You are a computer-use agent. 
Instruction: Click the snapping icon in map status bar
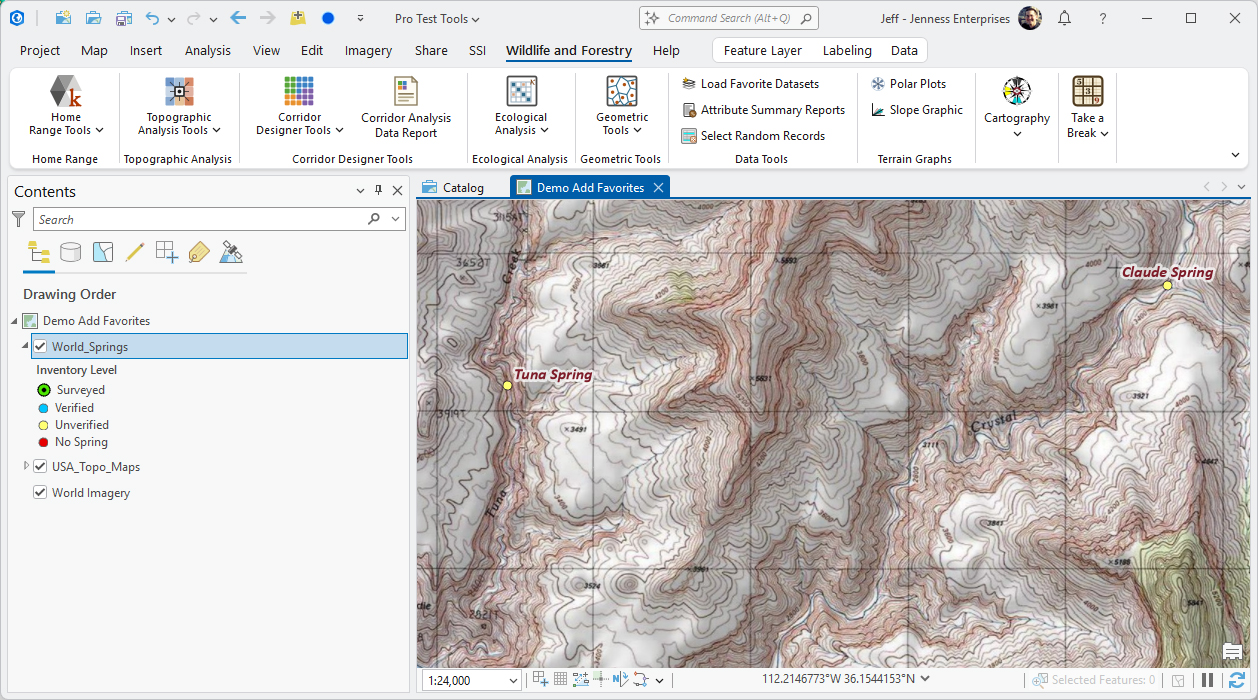[x=541, y=680]
